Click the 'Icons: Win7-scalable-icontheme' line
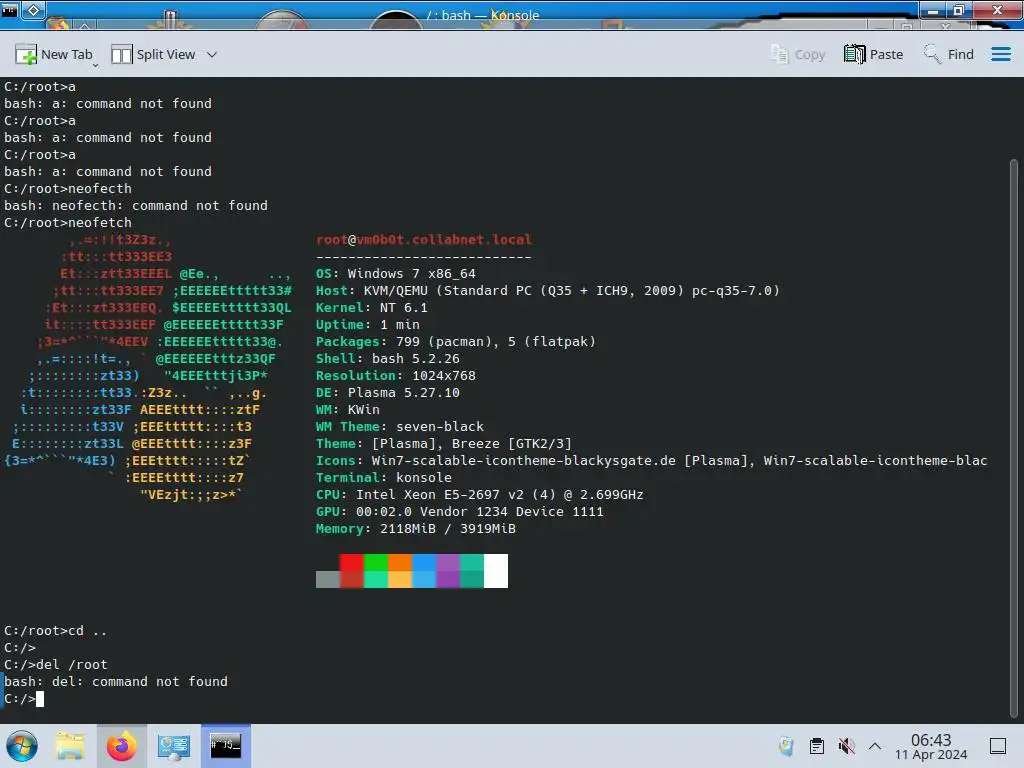The width and height of the screenshot is (1024, 768). pos(652,460)
